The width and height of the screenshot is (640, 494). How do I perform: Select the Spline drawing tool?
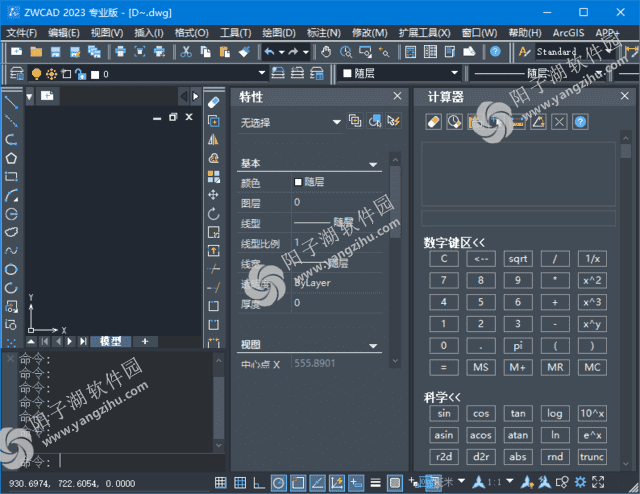(11, 251)
